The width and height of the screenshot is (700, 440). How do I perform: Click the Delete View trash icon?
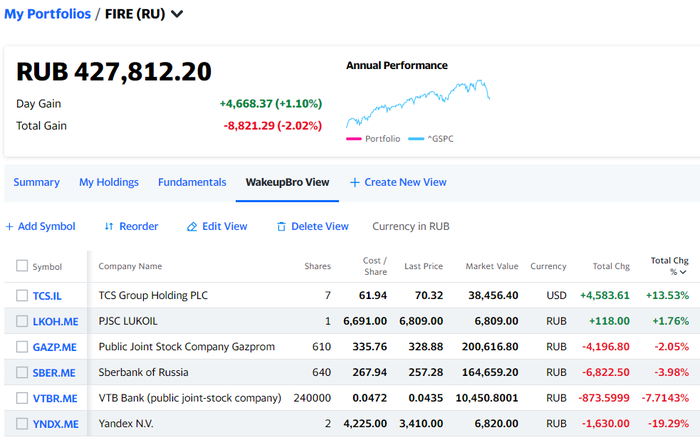(x=281, y=227)
